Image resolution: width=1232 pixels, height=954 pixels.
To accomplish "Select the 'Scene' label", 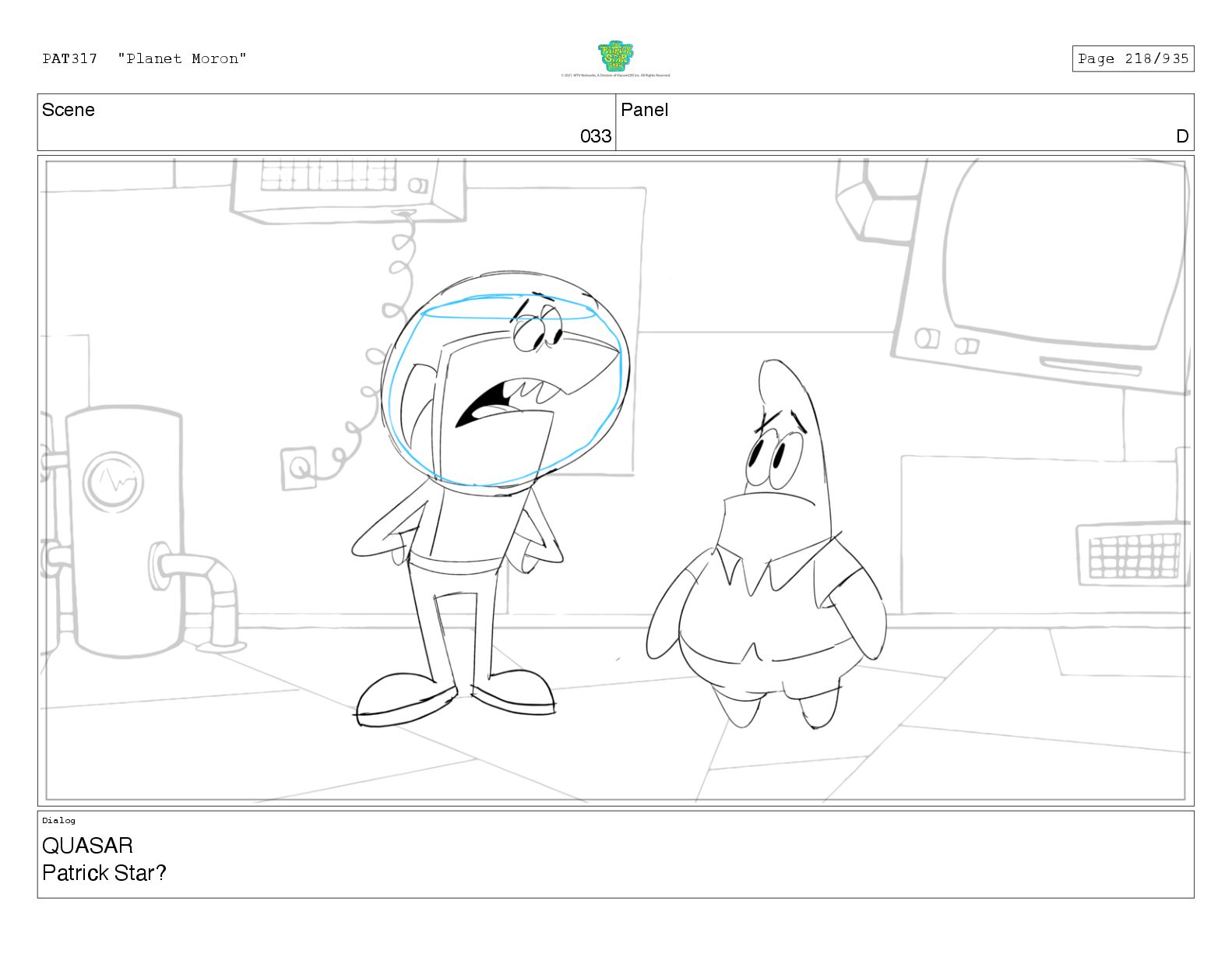I will pyautogui.click(x=69, y=110).
